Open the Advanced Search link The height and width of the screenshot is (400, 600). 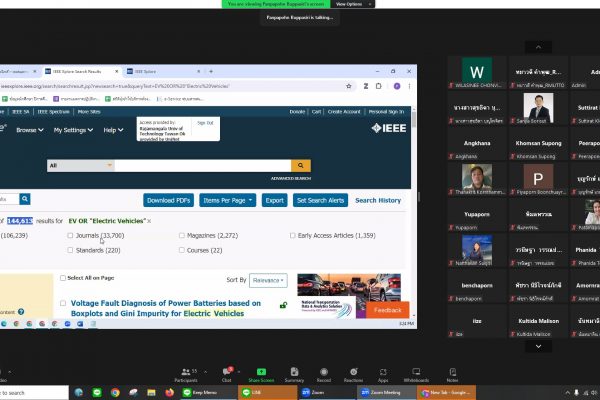click(x=291, y=178)
